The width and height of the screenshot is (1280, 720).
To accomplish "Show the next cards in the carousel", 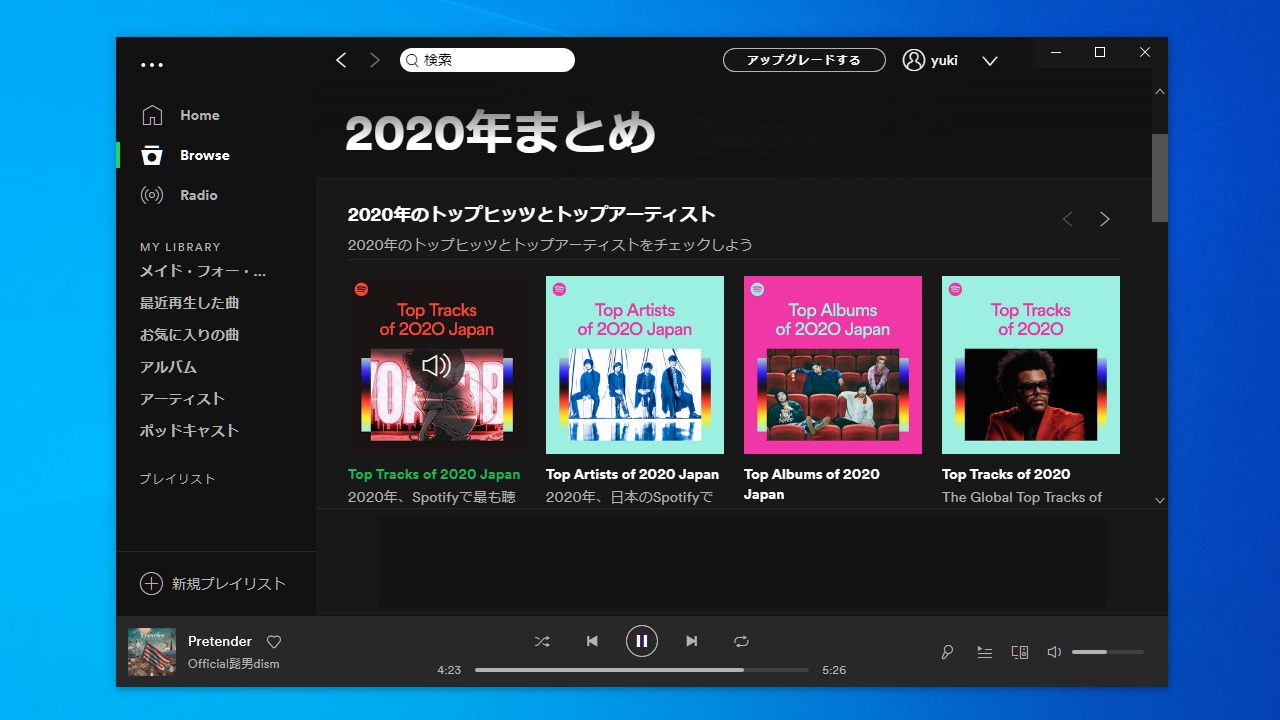I will pos(1104,219).
